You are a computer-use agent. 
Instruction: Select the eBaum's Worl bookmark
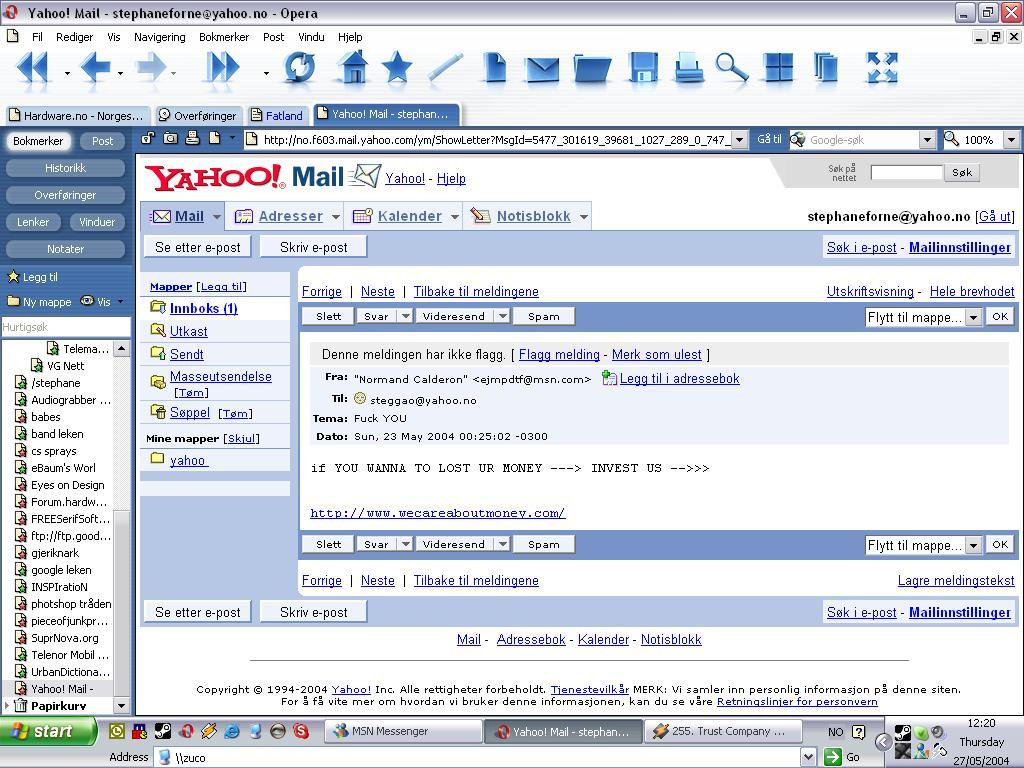pos(63,468)
